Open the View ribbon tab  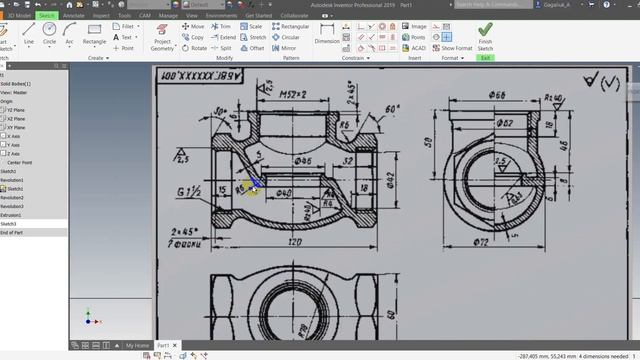(x=191, y=16)
